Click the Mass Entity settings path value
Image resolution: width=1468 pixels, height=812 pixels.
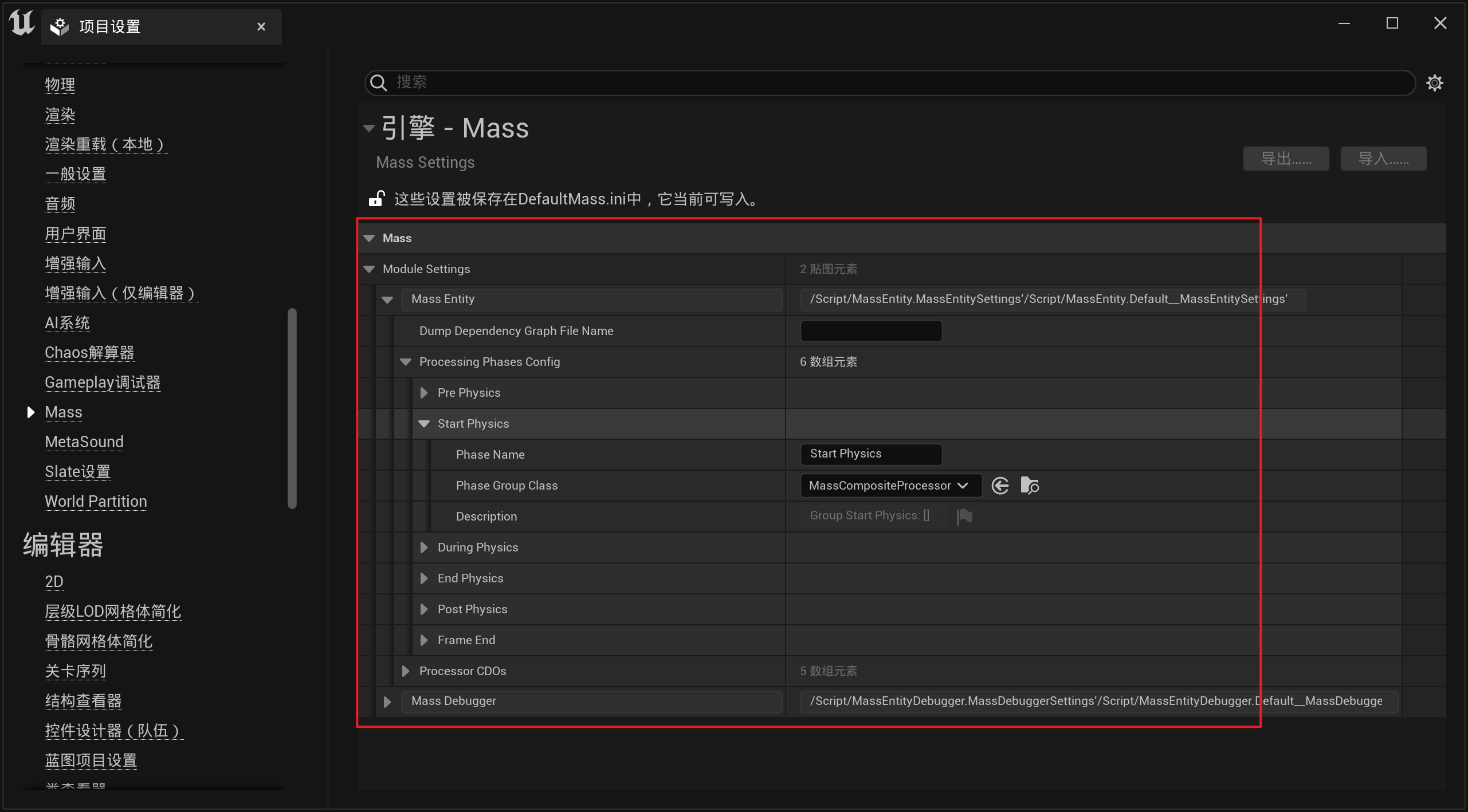[1053, 299]
